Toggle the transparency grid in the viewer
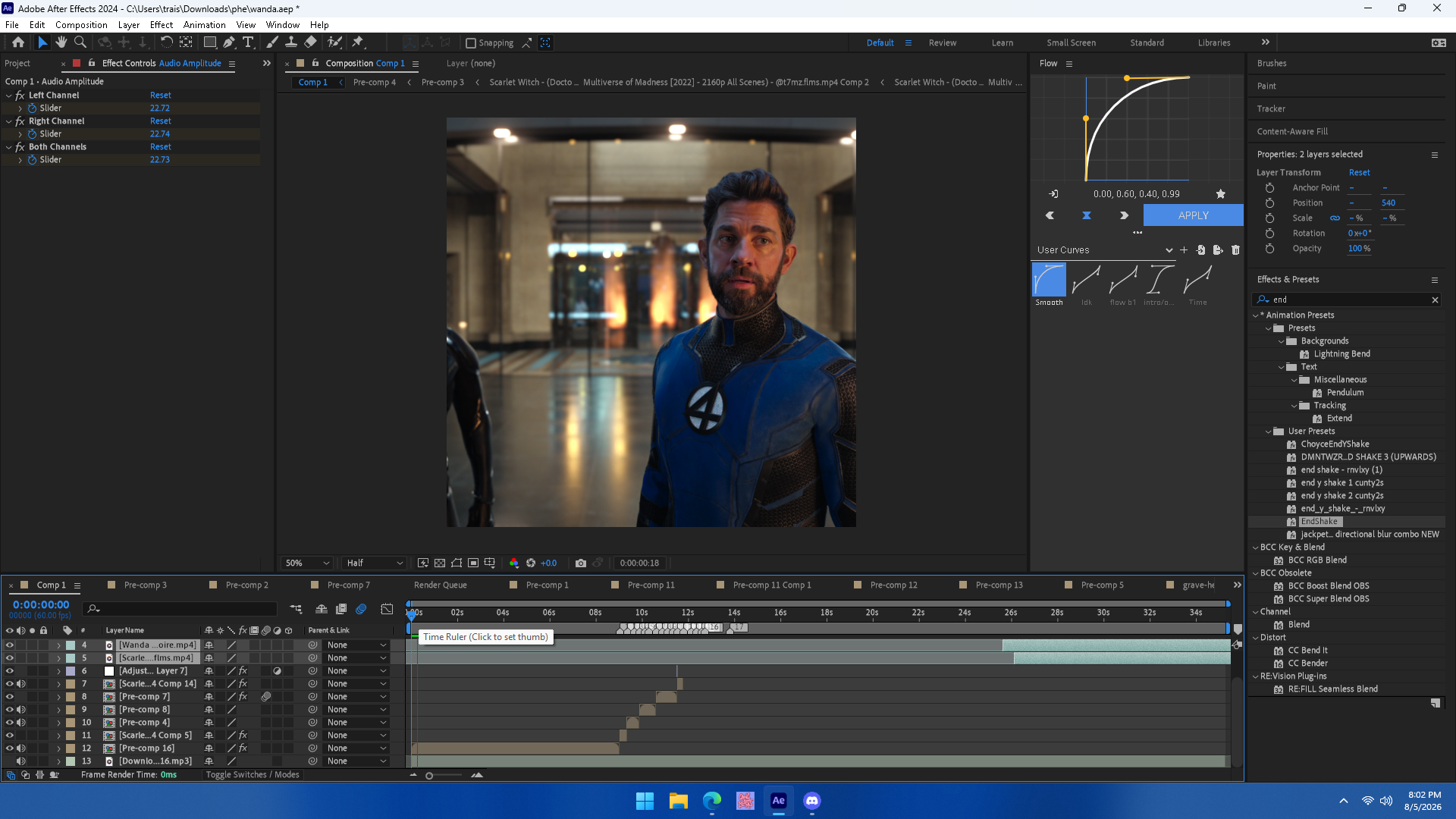The height and width of the screenshot is (819, 1456). coord(440,563)
